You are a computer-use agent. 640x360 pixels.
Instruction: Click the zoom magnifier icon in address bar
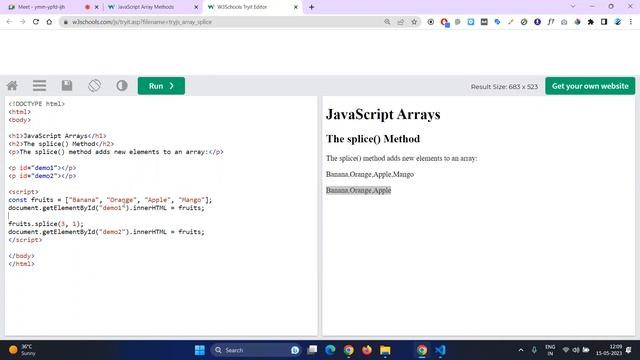click(x=387, y=22)
